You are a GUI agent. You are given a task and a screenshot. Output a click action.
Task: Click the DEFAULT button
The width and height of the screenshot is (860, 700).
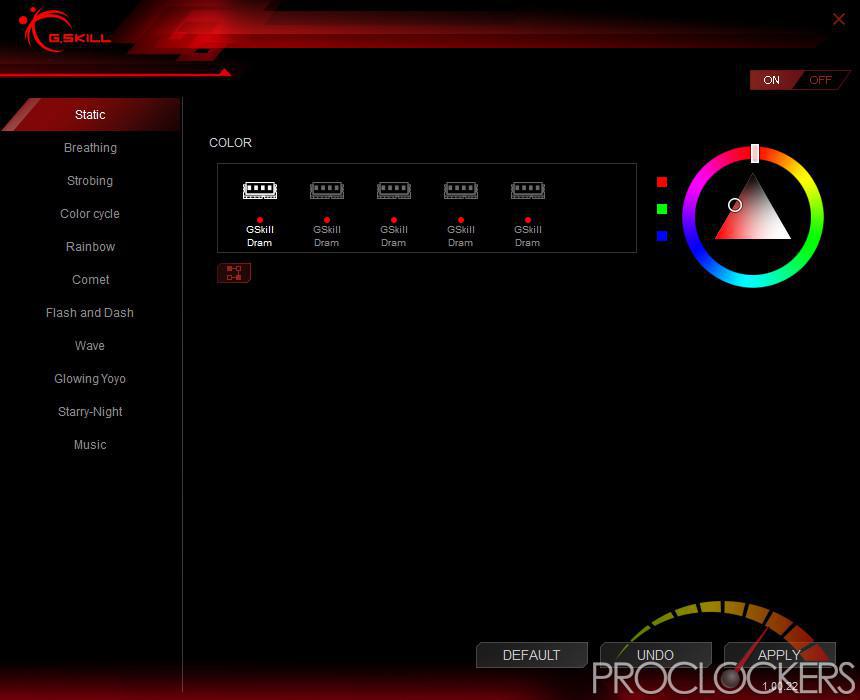click(x=531, y=655)
